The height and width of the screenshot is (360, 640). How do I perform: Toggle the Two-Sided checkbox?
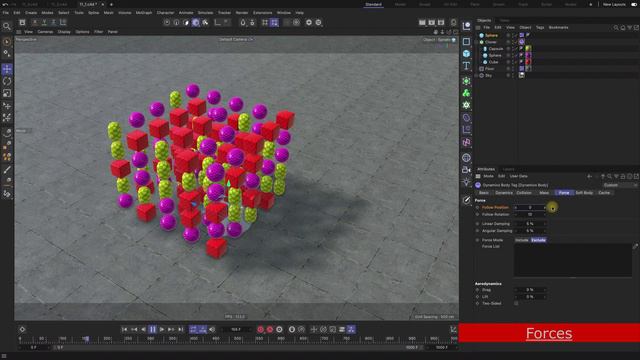coord(516,303)
